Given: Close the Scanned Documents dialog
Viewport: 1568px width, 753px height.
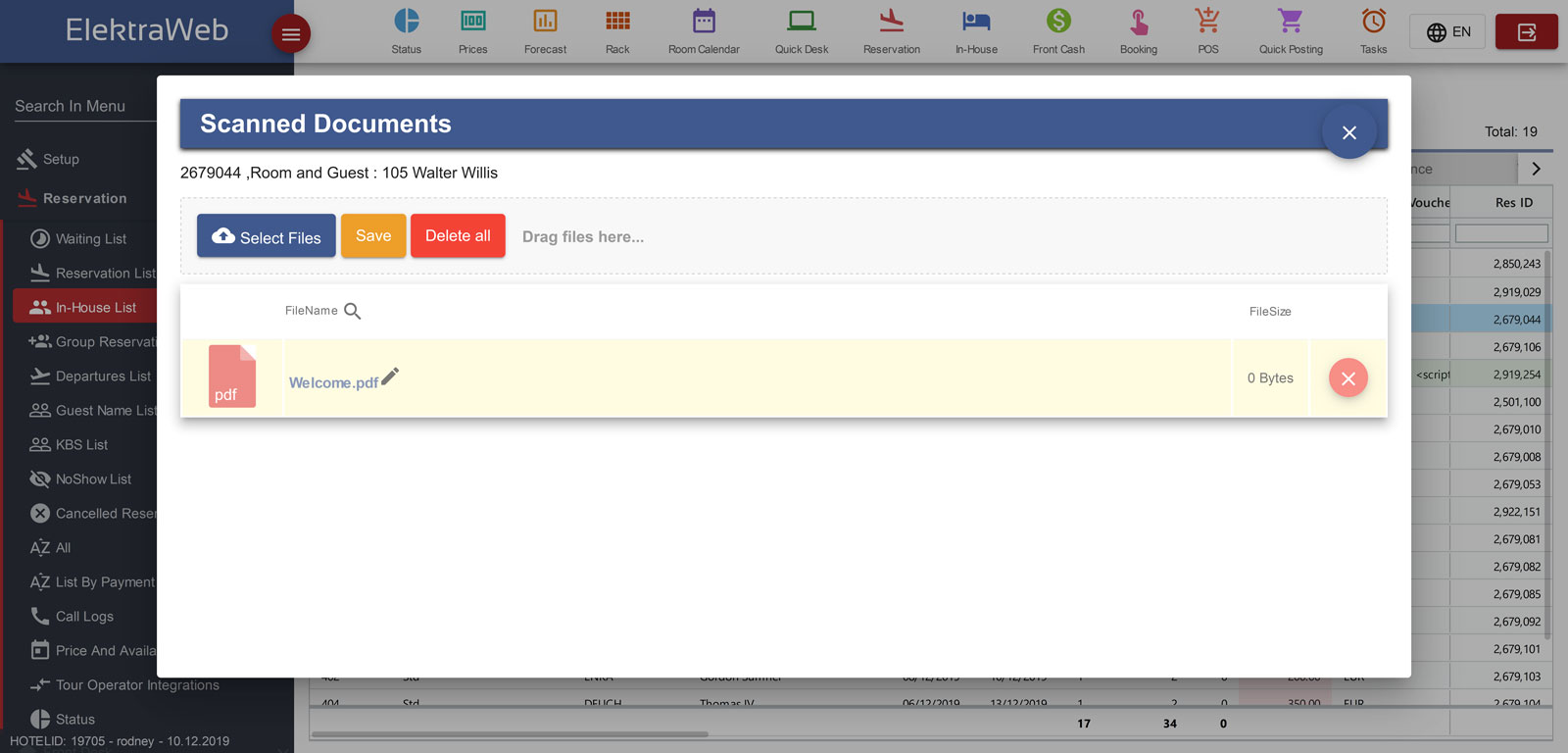Looking at the screenshot, I should (x=1348, y=132).
